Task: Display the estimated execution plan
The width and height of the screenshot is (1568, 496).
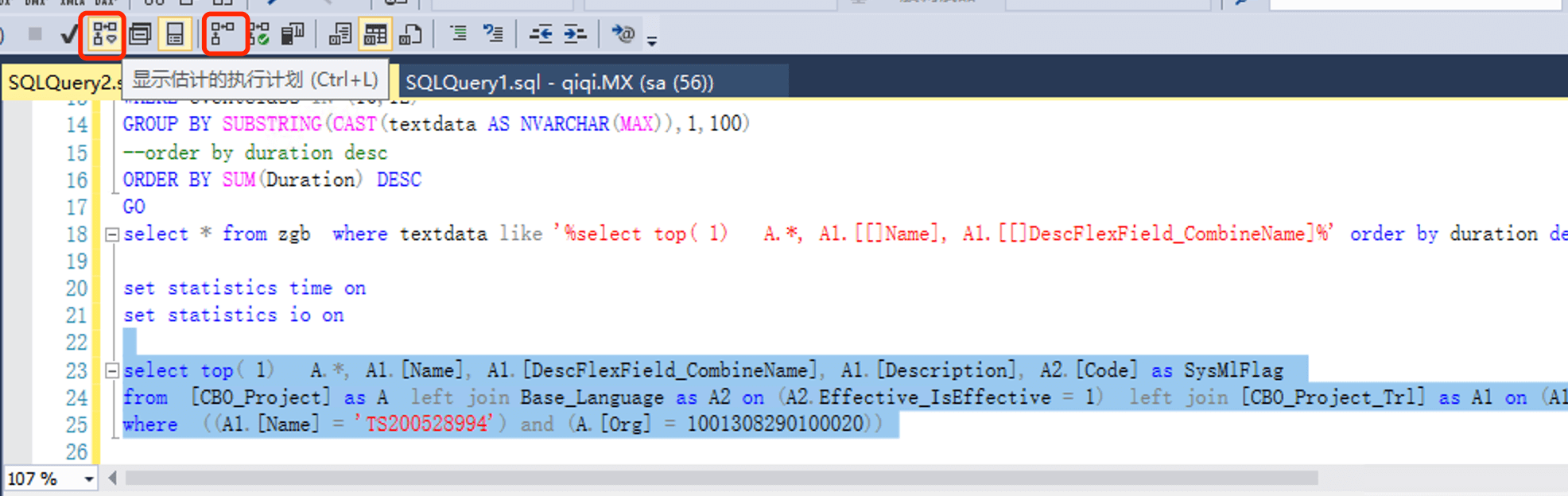Action: [104, 34]
